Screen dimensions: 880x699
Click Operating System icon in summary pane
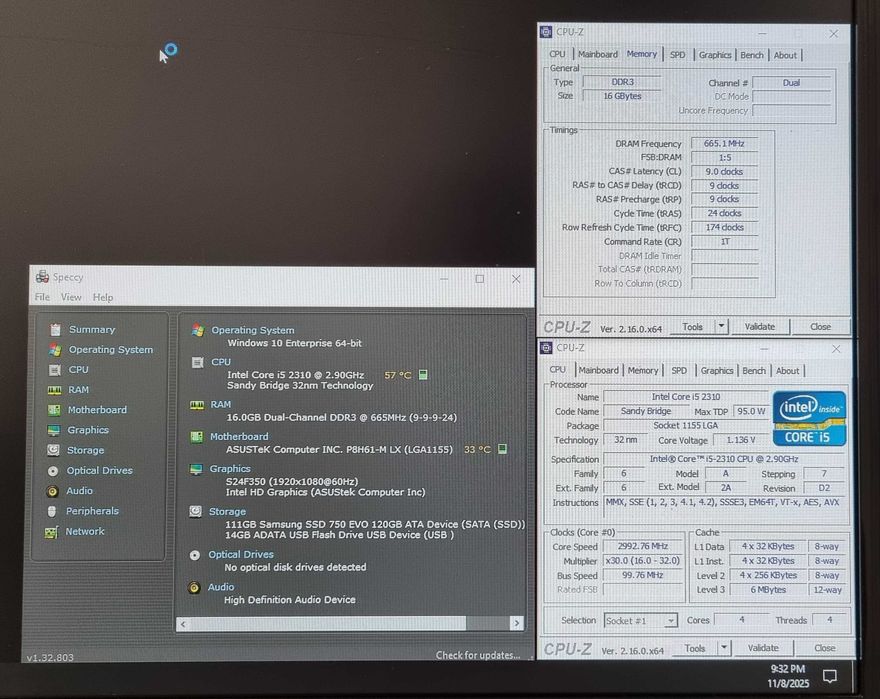coord(198,330)
